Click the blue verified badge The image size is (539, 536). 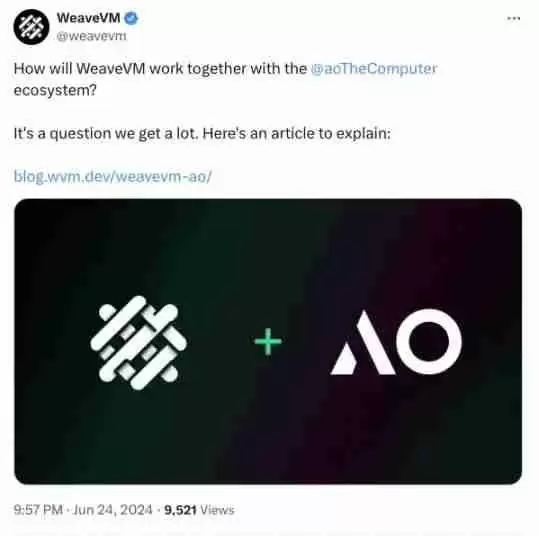click(x=131, y=18)
